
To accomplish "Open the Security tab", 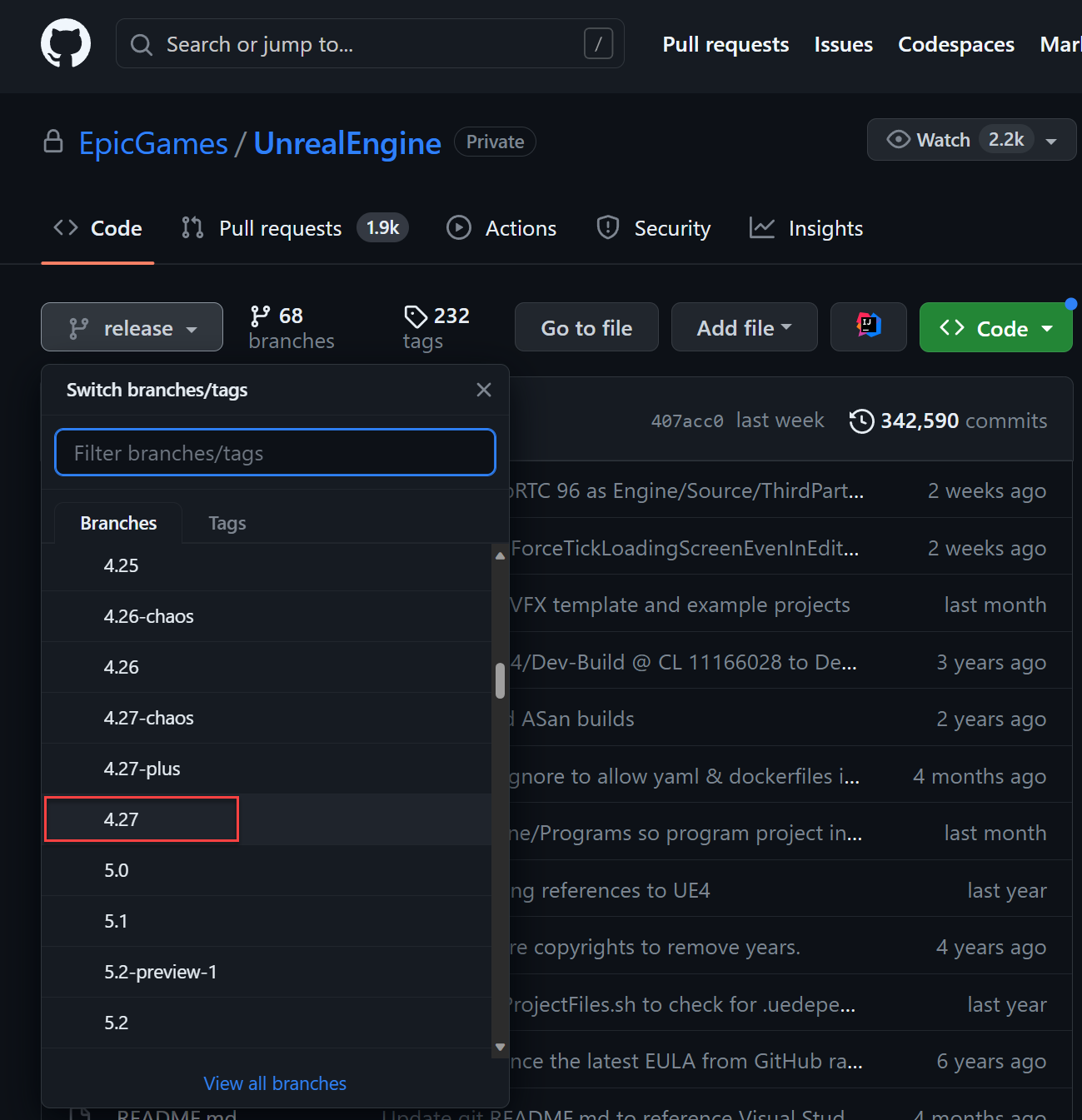I will click(654, 228).
